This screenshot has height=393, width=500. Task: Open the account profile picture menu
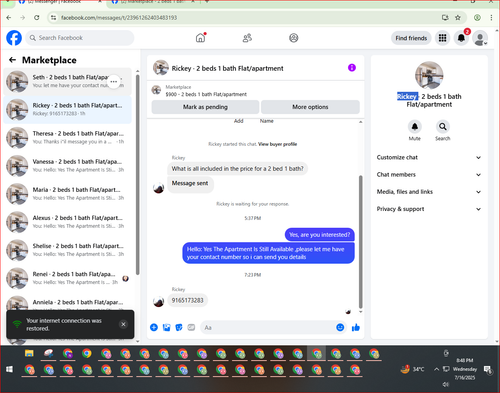click(x=480, y=38)
